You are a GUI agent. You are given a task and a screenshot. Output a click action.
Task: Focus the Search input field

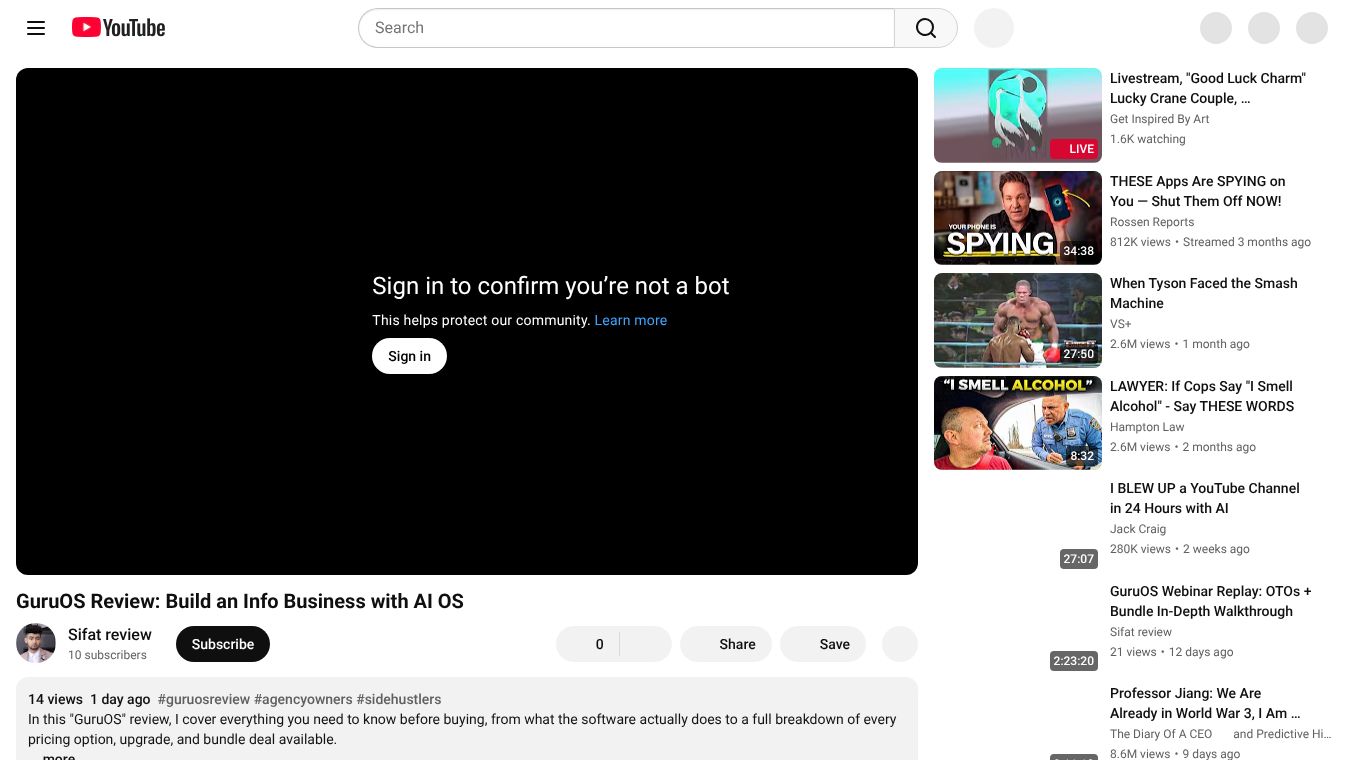click(626, 28)
